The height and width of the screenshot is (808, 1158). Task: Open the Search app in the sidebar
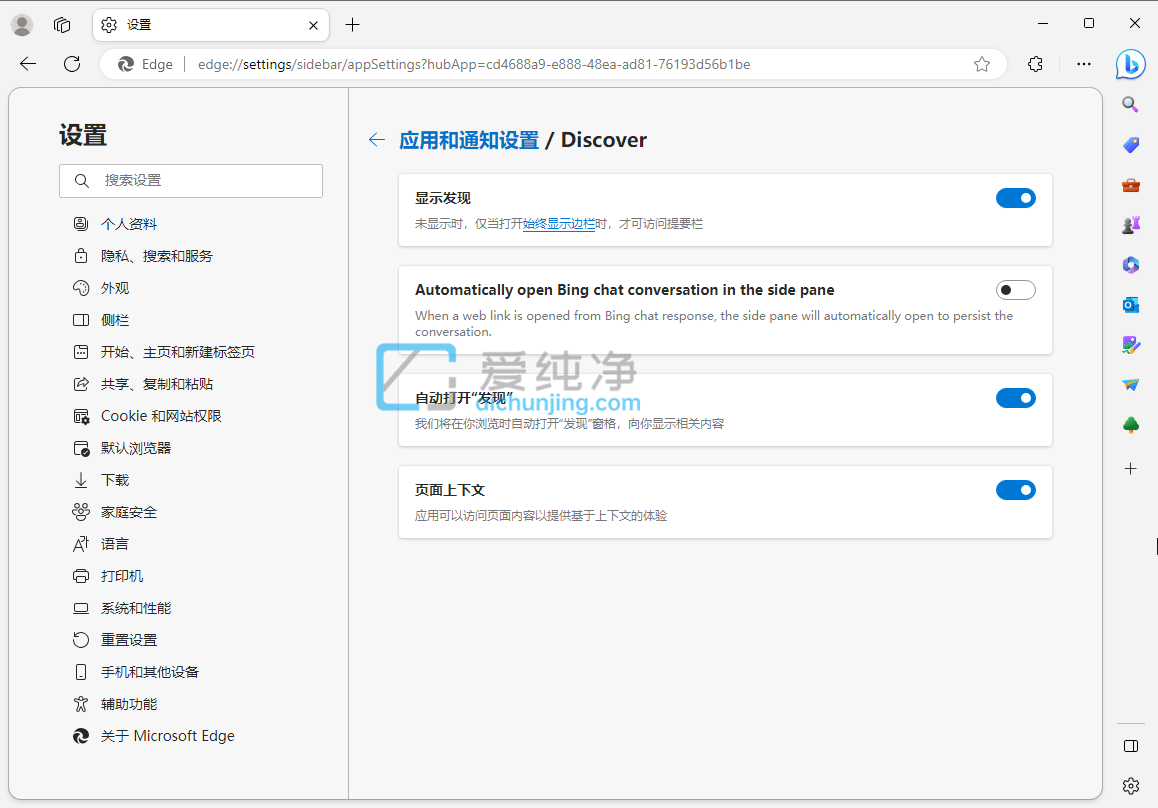[1130, 104]
